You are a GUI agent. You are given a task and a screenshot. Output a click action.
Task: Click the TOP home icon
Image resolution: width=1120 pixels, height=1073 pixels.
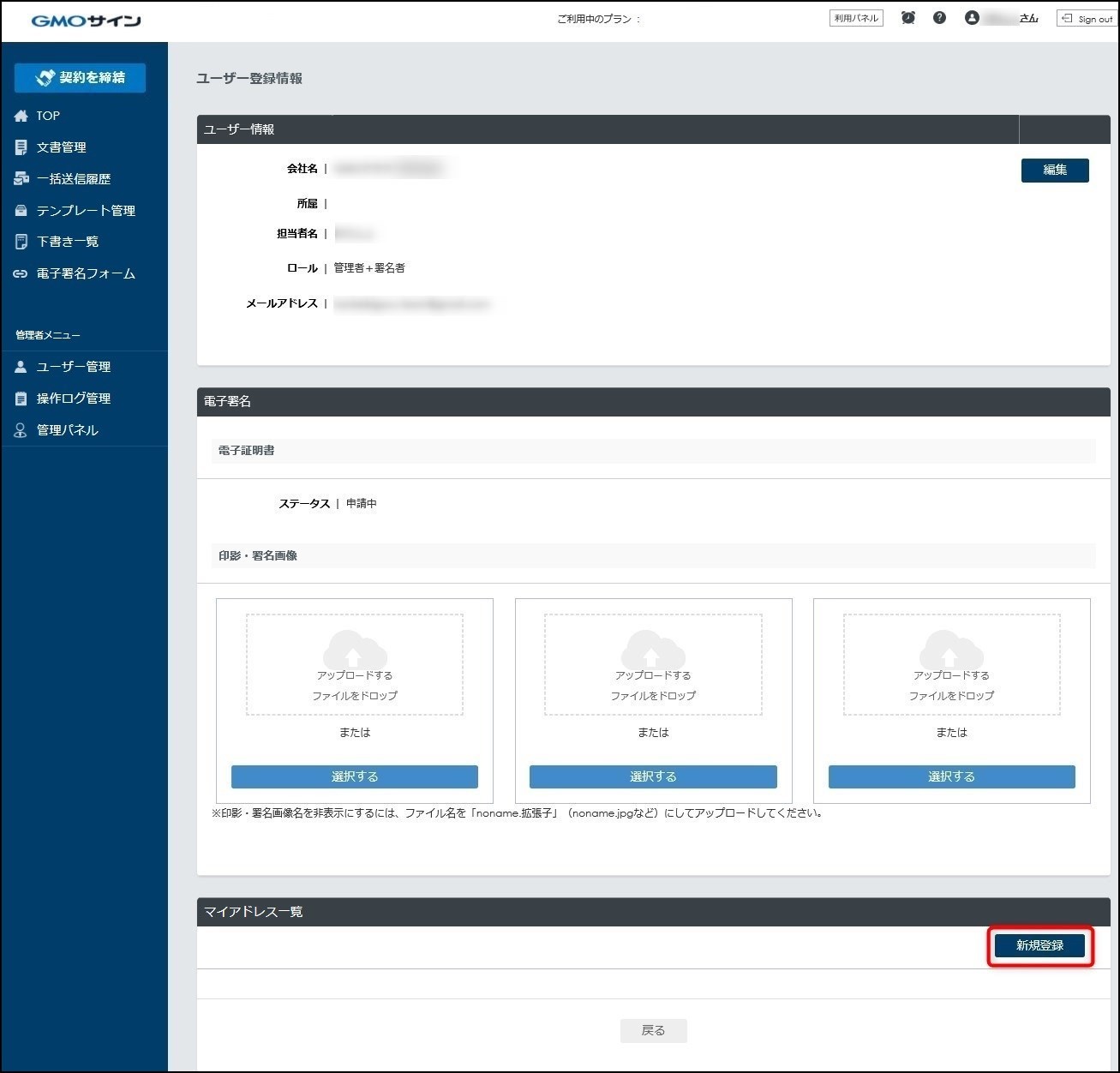pyautogui.click(x=21, y=116)
